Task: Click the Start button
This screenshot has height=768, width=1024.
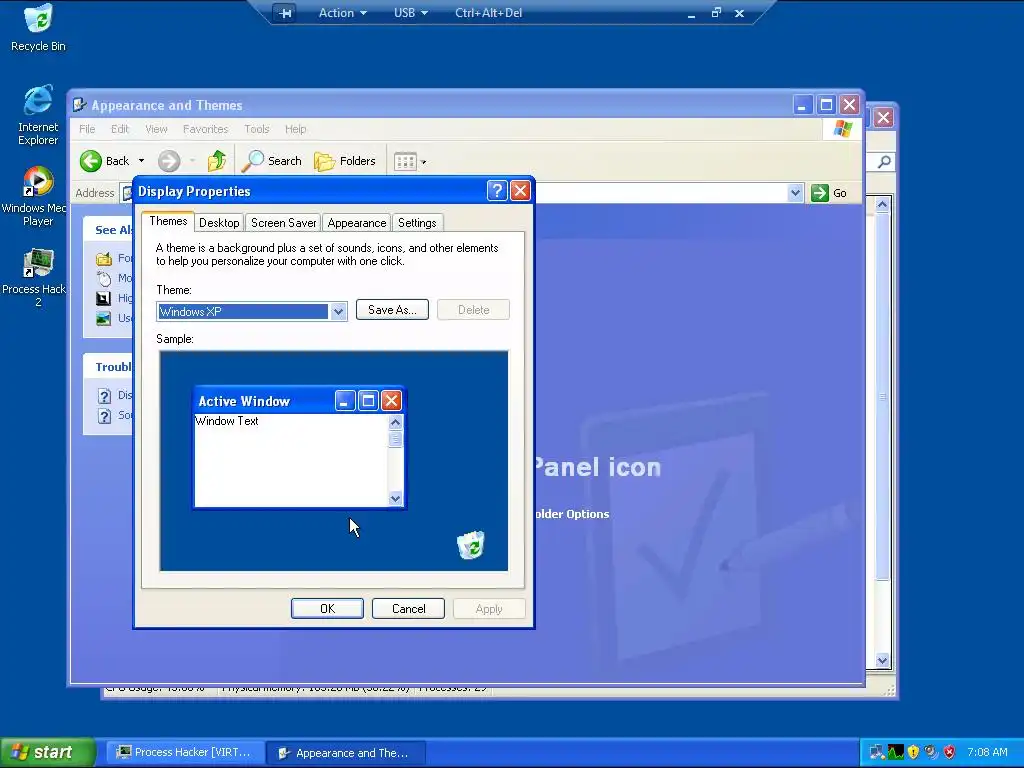Action: coord(47,752)
